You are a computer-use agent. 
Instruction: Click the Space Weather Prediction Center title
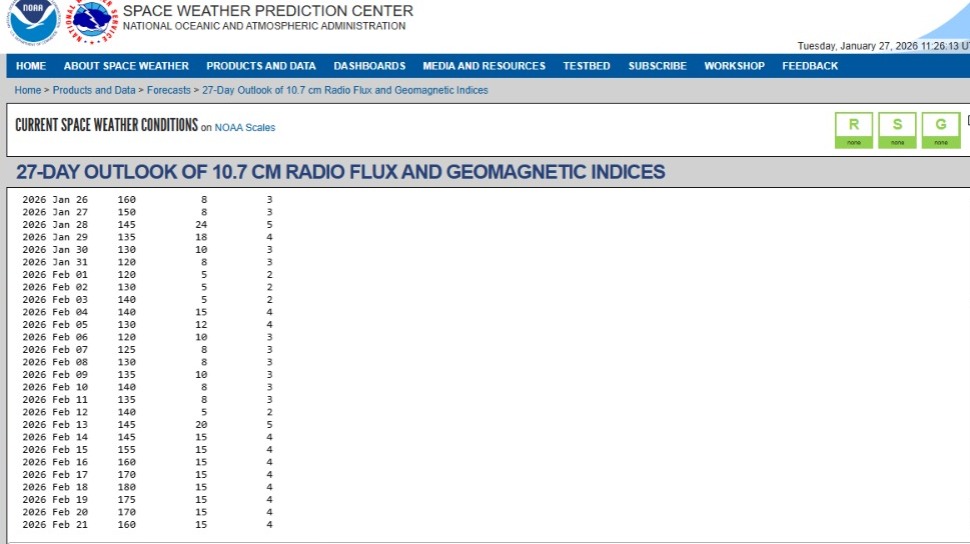coord(267,11)
